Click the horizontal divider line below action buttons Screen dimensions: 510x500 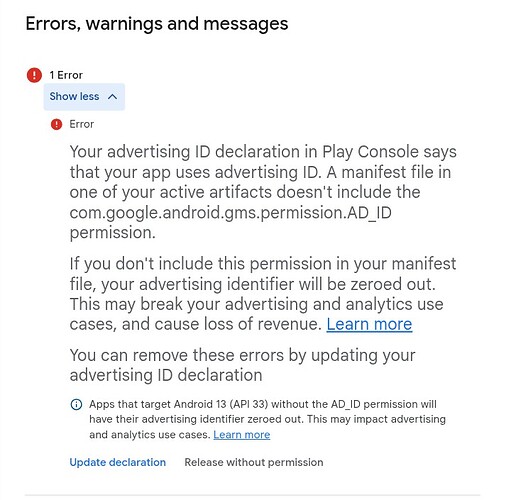tap(252, 495)
